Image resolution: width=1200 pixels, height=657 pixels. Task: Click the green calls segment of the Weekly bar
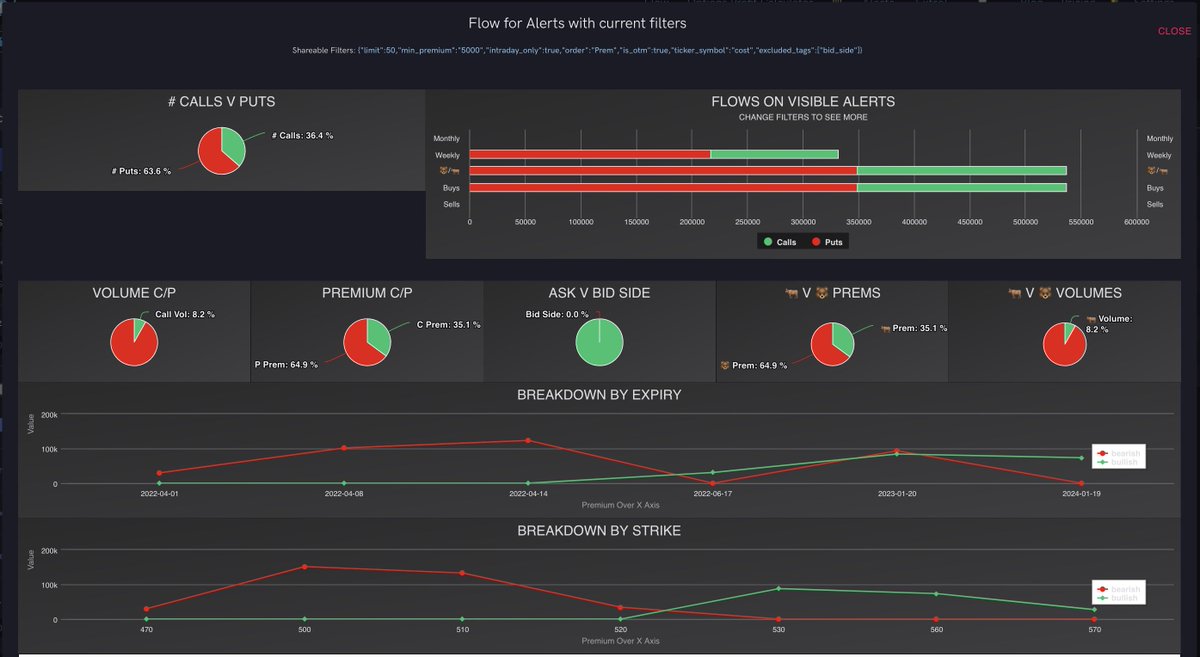775,154
